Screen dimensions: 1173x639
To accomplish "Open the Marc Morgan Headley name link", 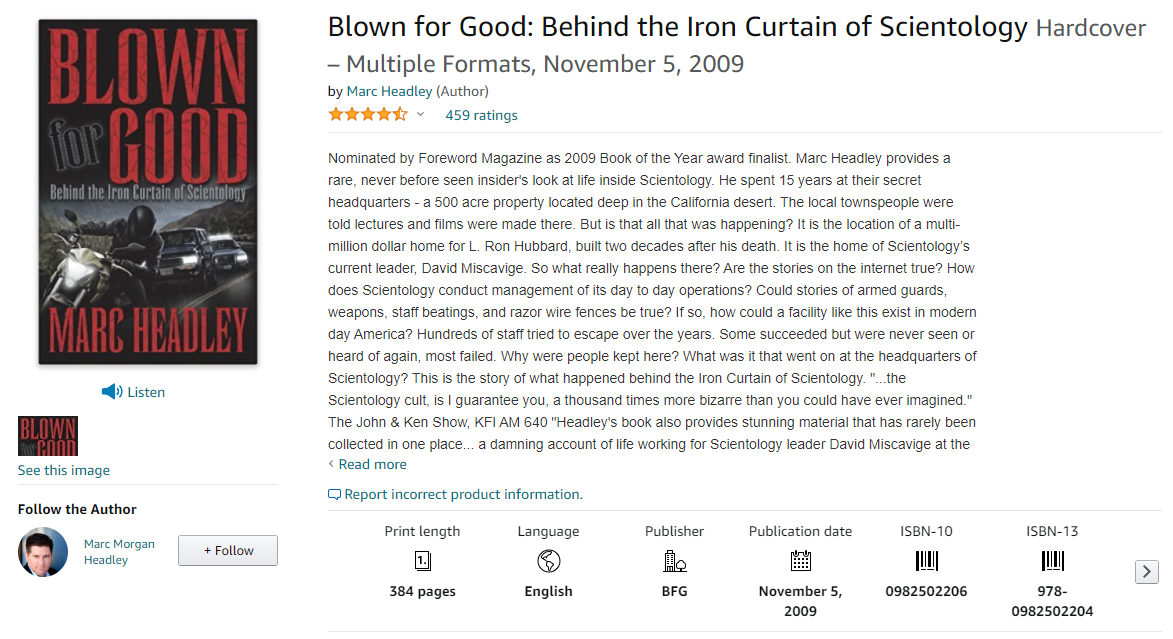I will (119, 552).
